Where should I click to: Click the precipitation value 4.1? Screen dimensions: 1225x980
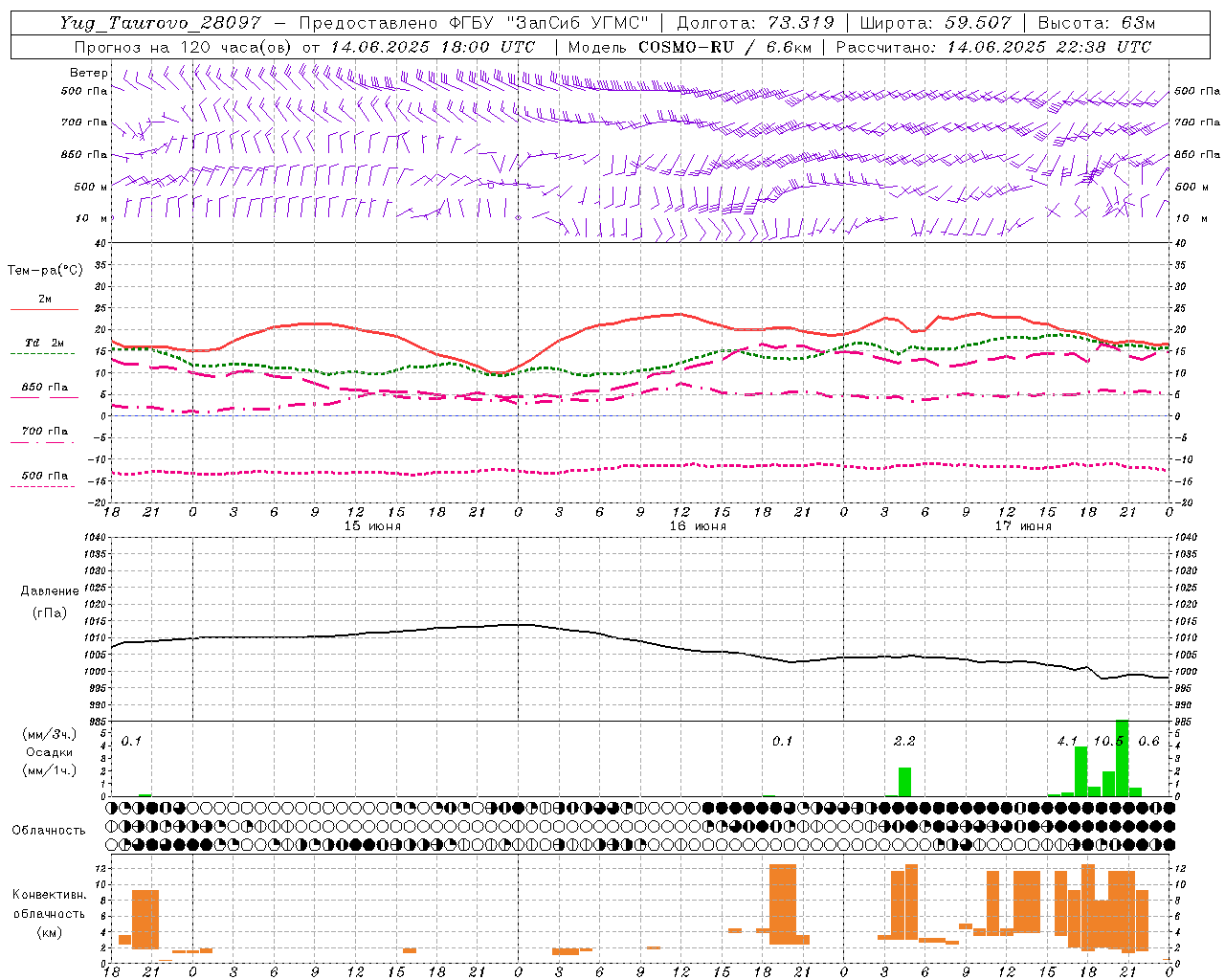coord(1067,742)
